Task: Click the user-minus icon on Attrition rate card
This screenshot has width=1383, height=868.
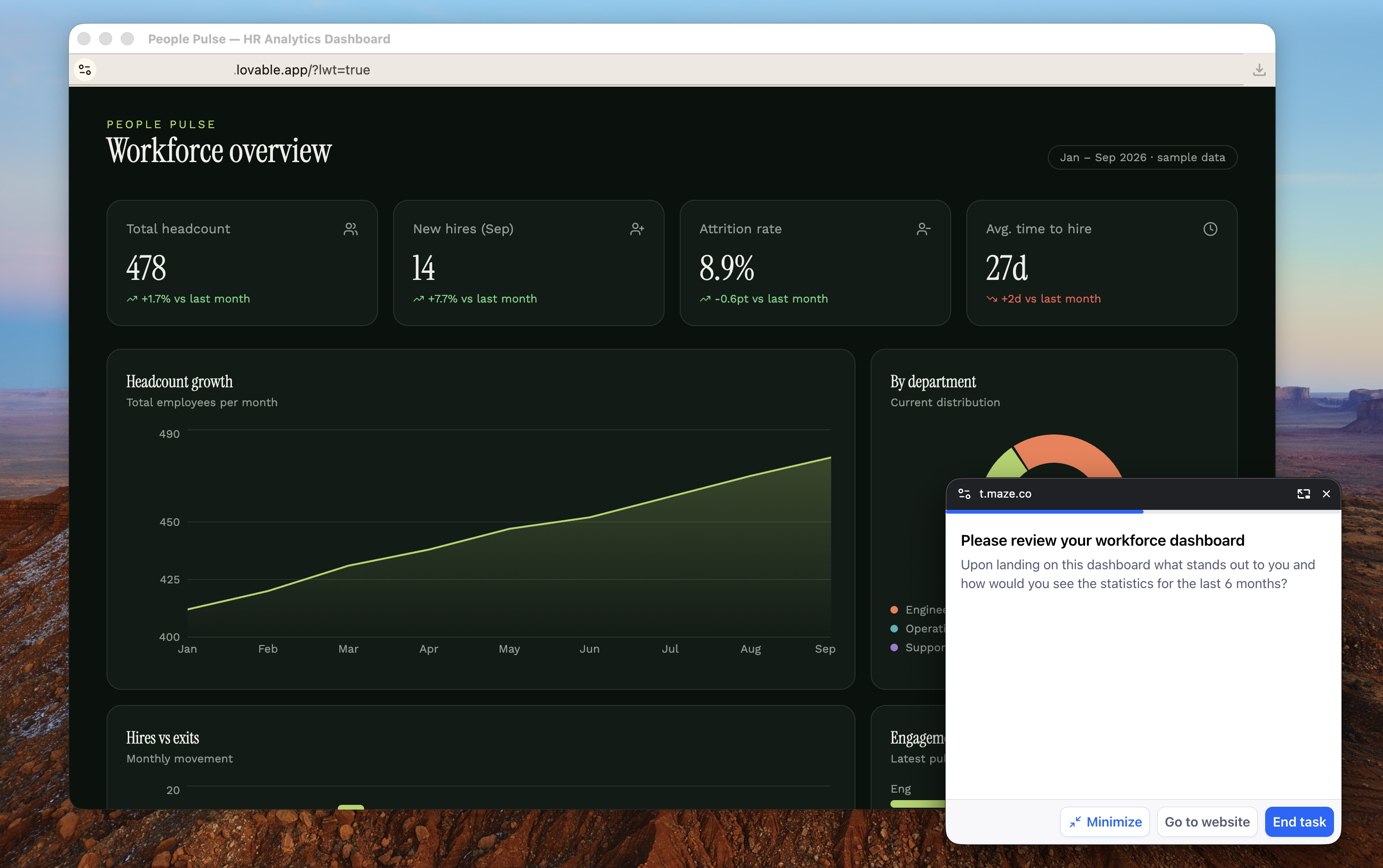Action: pos(923,229)
